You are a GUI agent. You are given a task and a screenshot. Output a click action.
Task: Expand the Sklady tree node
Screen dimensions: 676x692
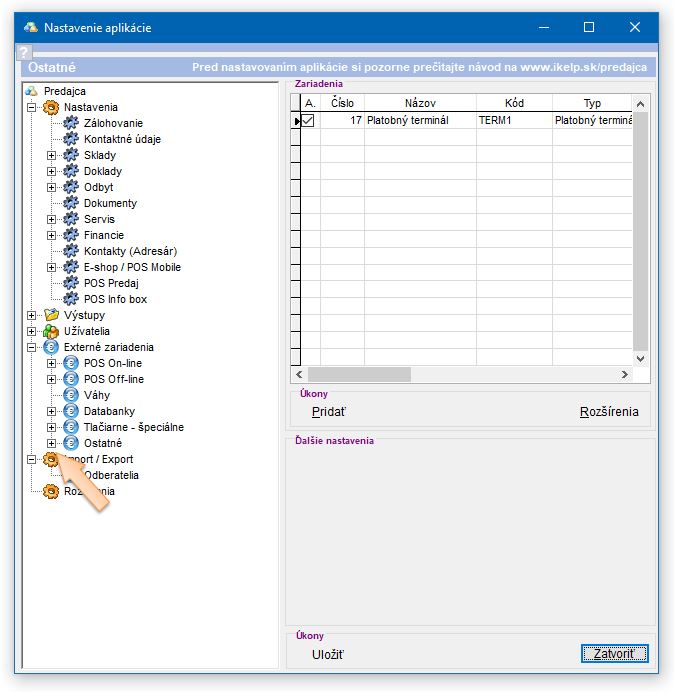point(52,155)
